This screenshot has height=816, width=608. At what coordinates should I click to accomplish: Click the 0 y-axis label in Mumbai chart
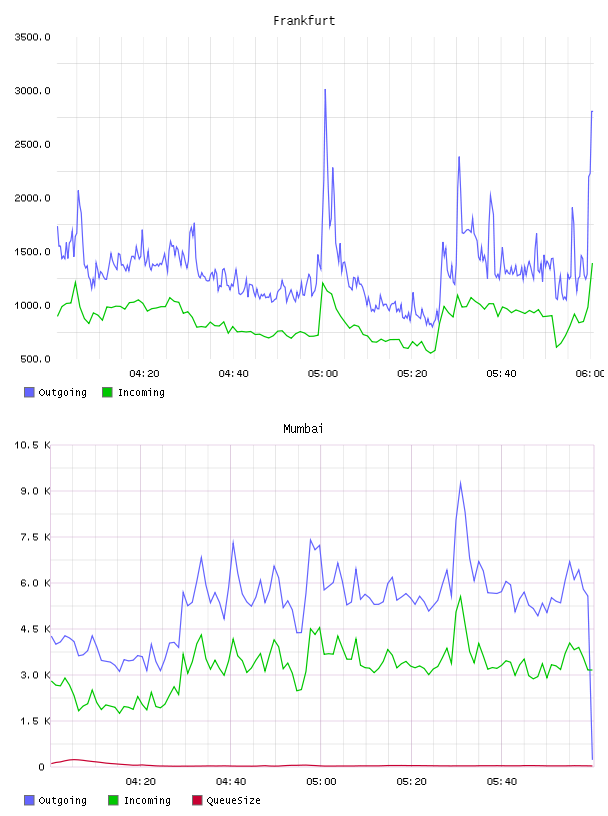pos(42,767)
